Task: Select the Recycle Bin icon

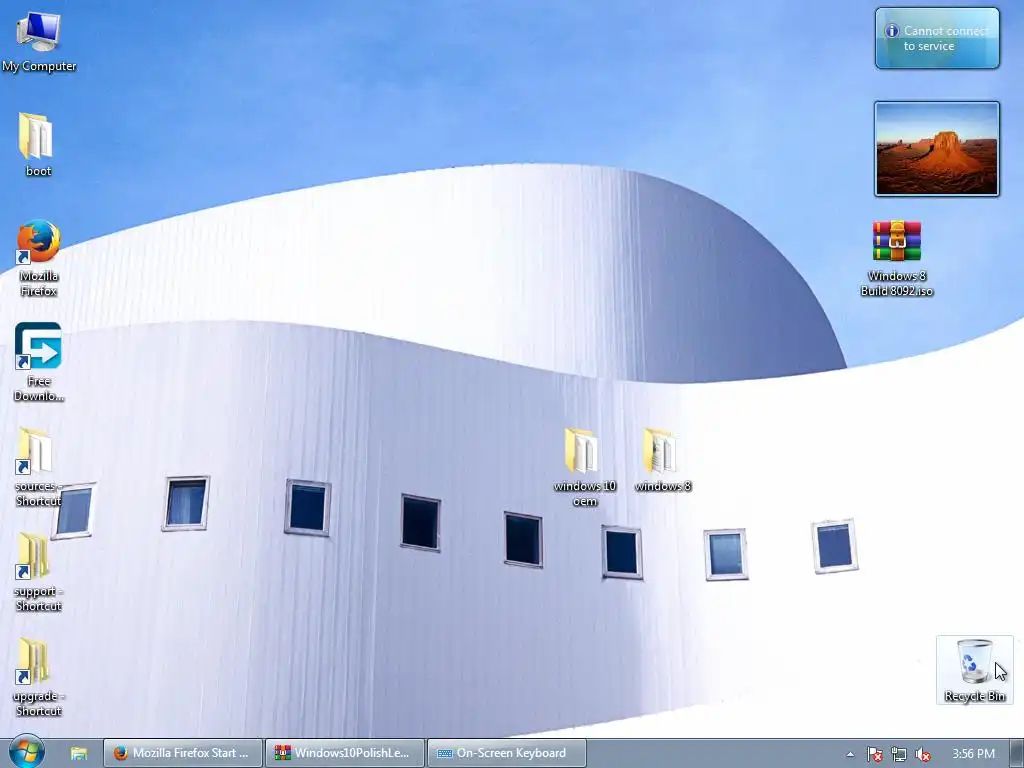Action: (x=974, y=670)
